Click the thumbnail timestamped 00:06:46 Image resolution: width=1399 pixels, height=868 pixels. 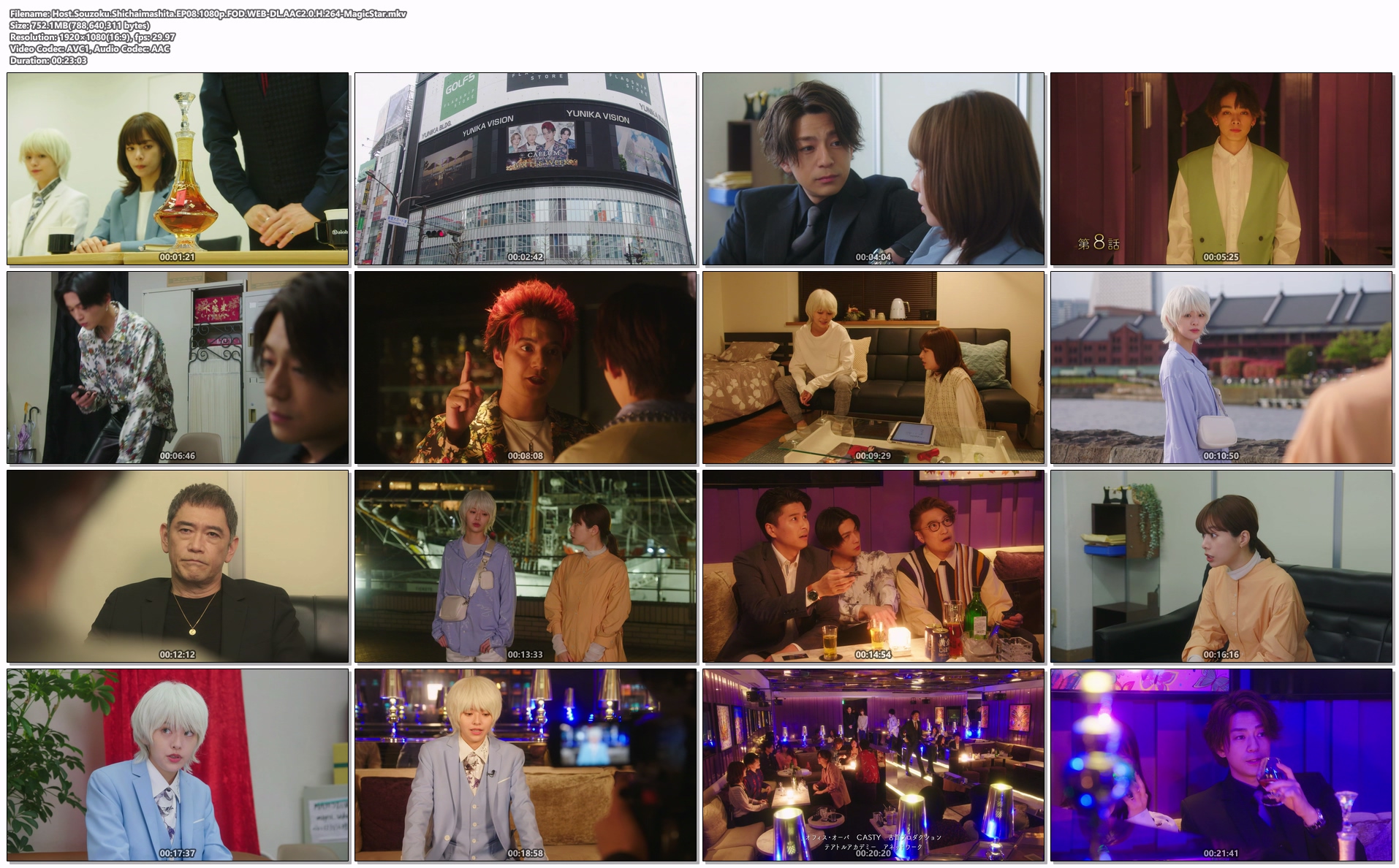(178, 368)
